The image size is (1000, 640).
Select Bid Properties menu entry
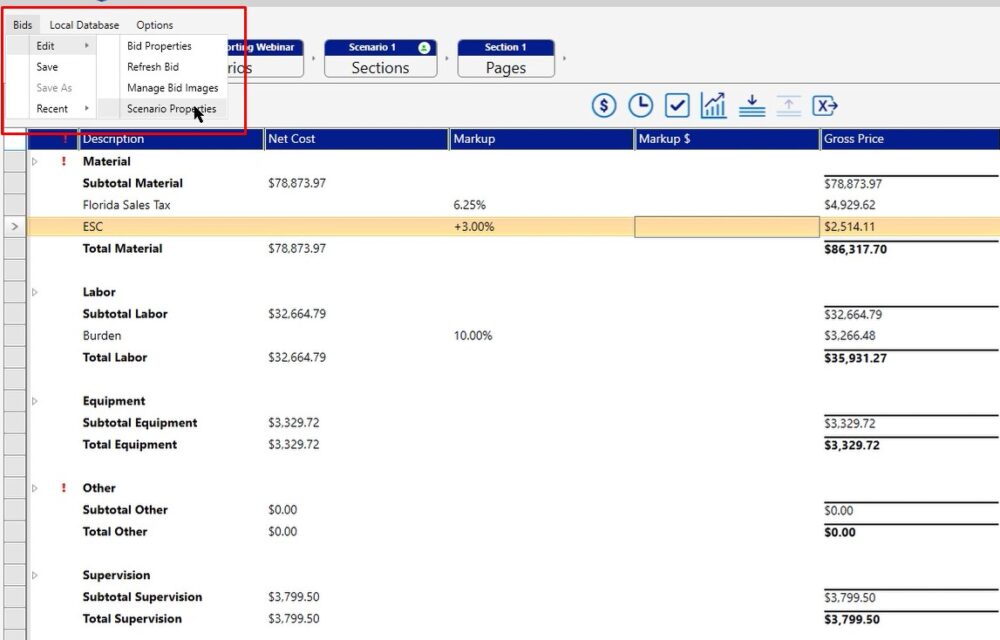(159, 46)
